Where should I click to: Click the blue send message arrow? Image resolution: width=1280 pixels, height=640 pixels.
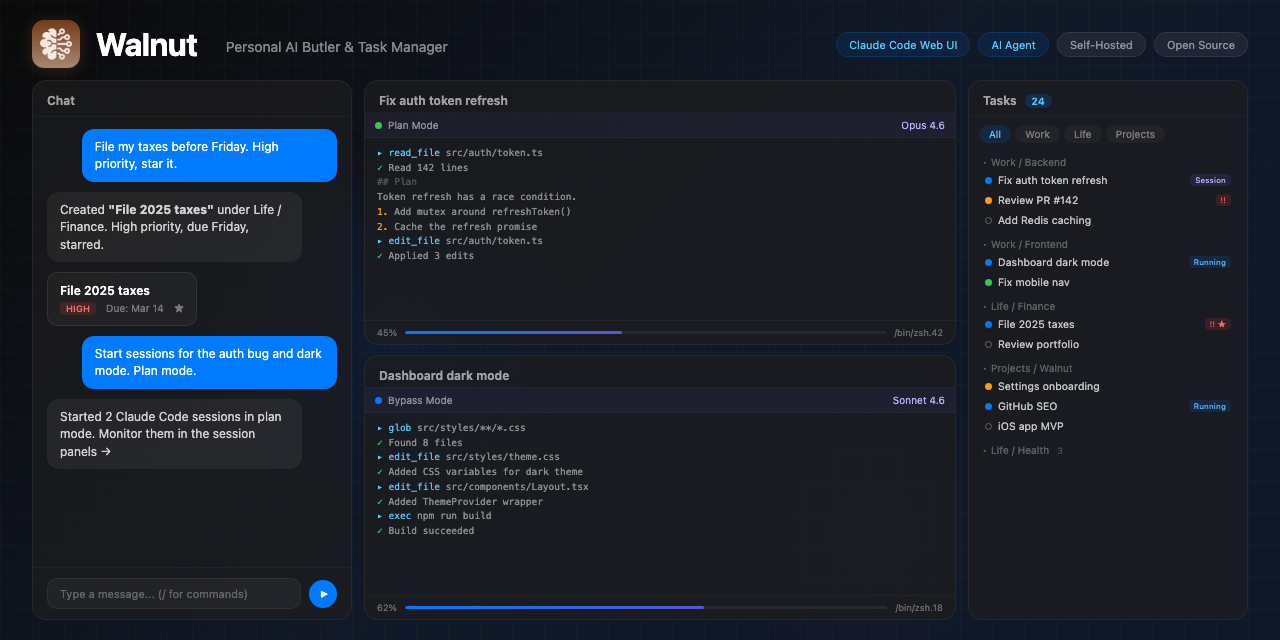pos(322,593)
